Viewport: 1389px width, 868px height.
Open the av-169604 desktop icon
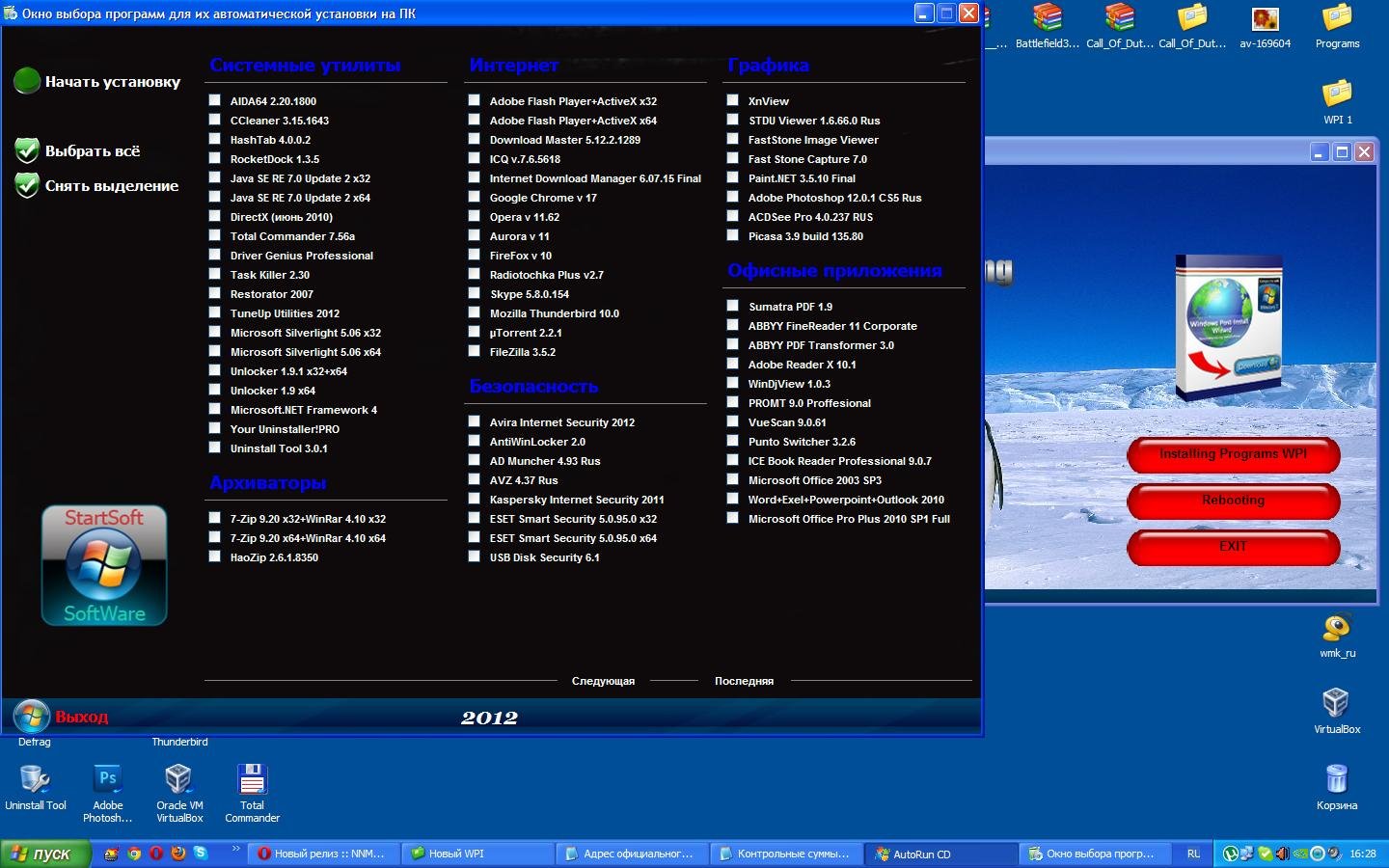coord(1265,26)
